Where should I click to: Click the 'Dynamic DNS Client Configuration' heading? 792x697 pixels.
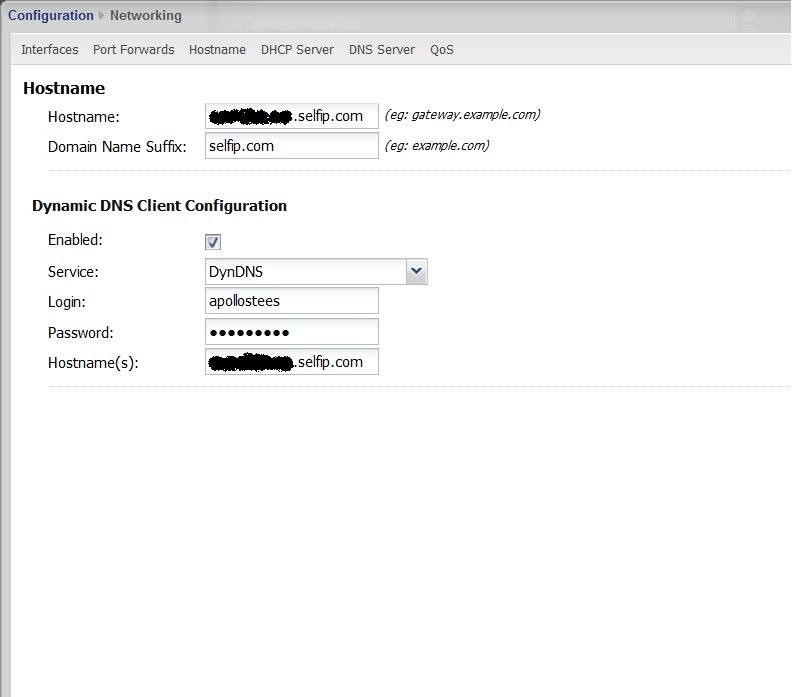[159, 206]
